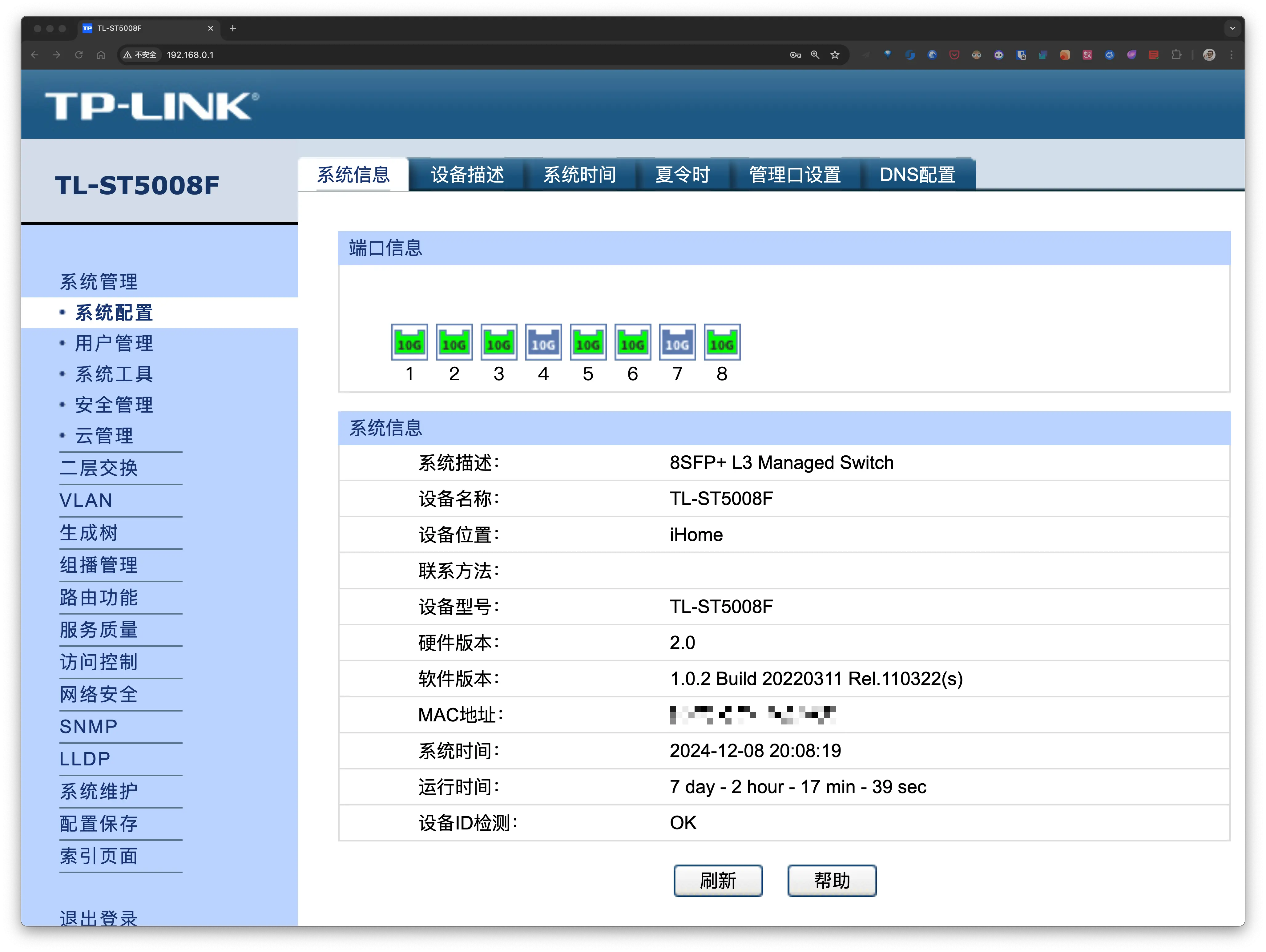Expand the 路由功能 sidebar section
Viewport: 1266px width, 952px height.
tap(99, 597)
